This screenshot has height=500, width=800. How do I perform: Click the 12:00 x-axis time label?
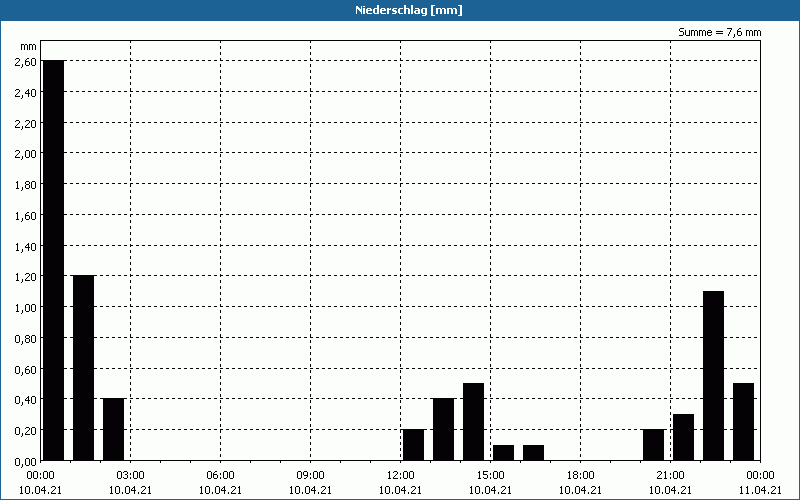coord(401,476)
